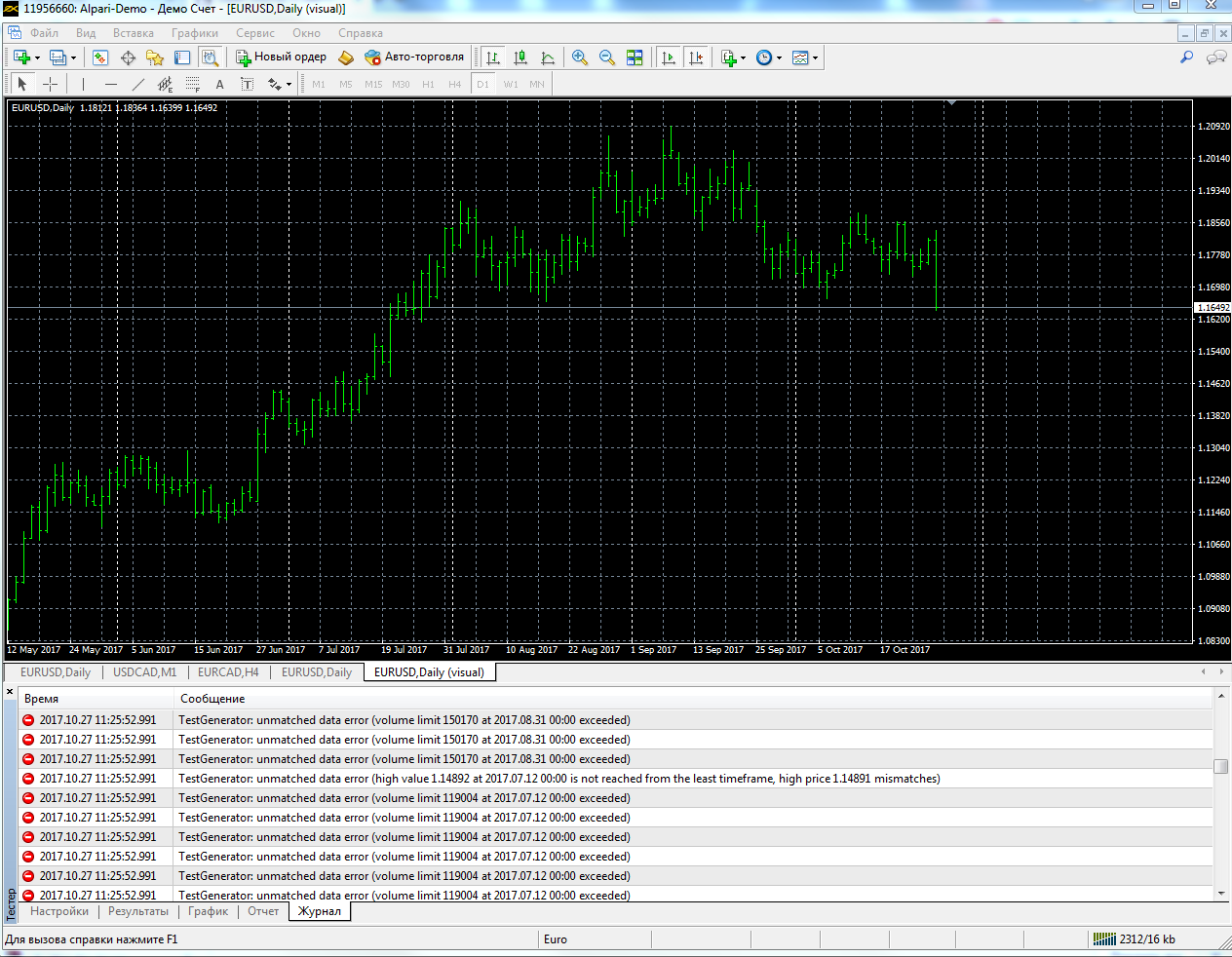Expand the indicators list dropdown arrow
The width and height of the screenshot is (1232, 957).
click(x=743, y=57)
